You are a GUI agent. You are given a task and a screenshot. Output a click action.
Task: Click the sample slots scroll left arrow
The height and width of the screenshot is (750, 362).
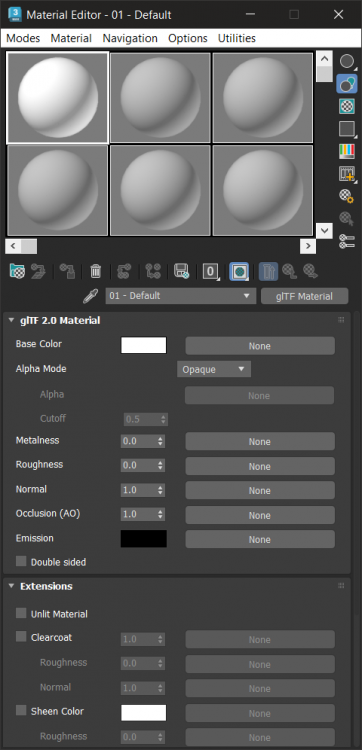12,246
